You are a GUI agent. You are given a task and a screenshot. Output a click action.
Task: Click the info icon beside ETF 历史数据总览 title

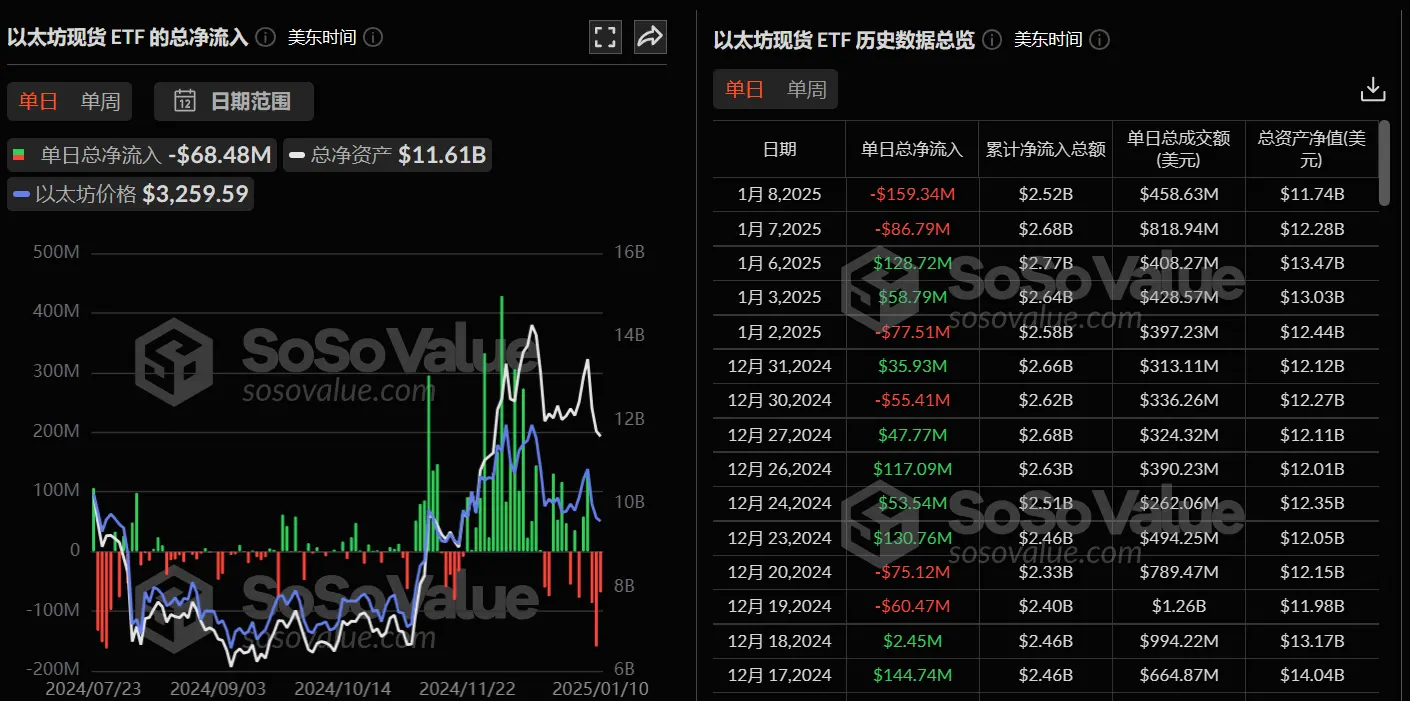point(990,40)
